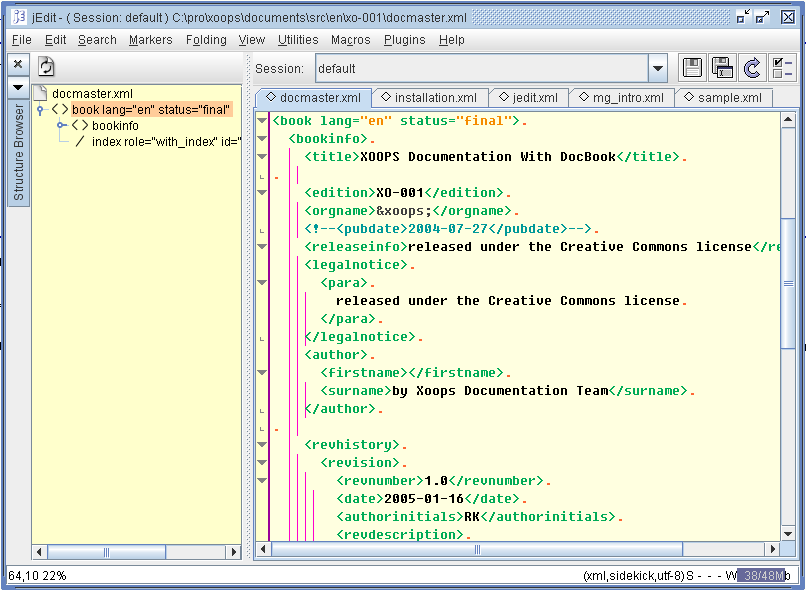Click the Structure Browser horizontal scrollbar thumb
The width and height of the screenshot is (806, 590).
(106, 552)
